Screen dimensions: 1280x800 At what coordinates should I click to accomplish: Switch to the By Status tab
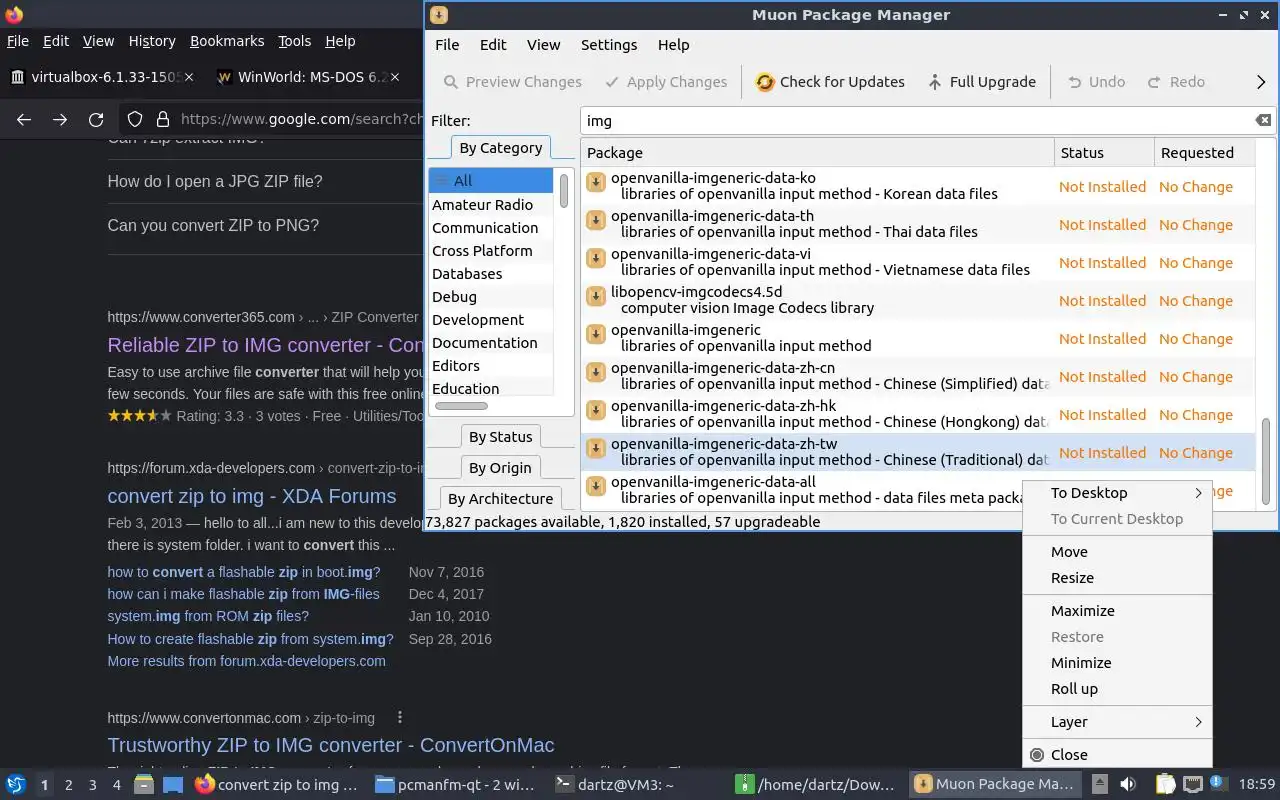tap(500, 437)
